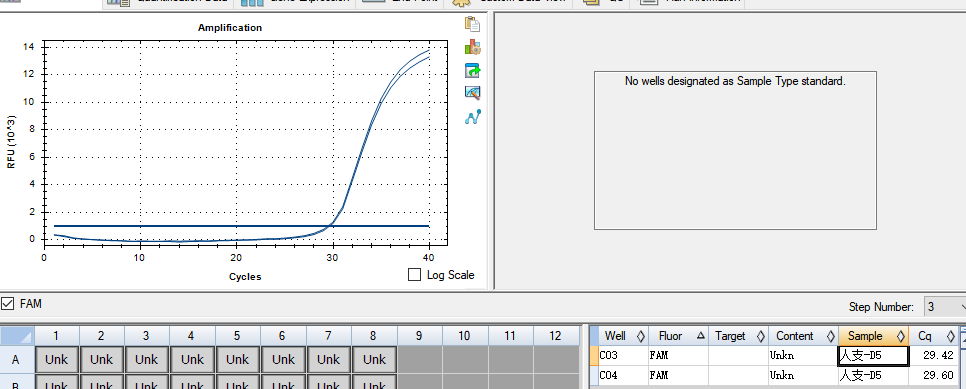Select plate row A header
This screenshot has height=389, width=966.
coord(17,359)
